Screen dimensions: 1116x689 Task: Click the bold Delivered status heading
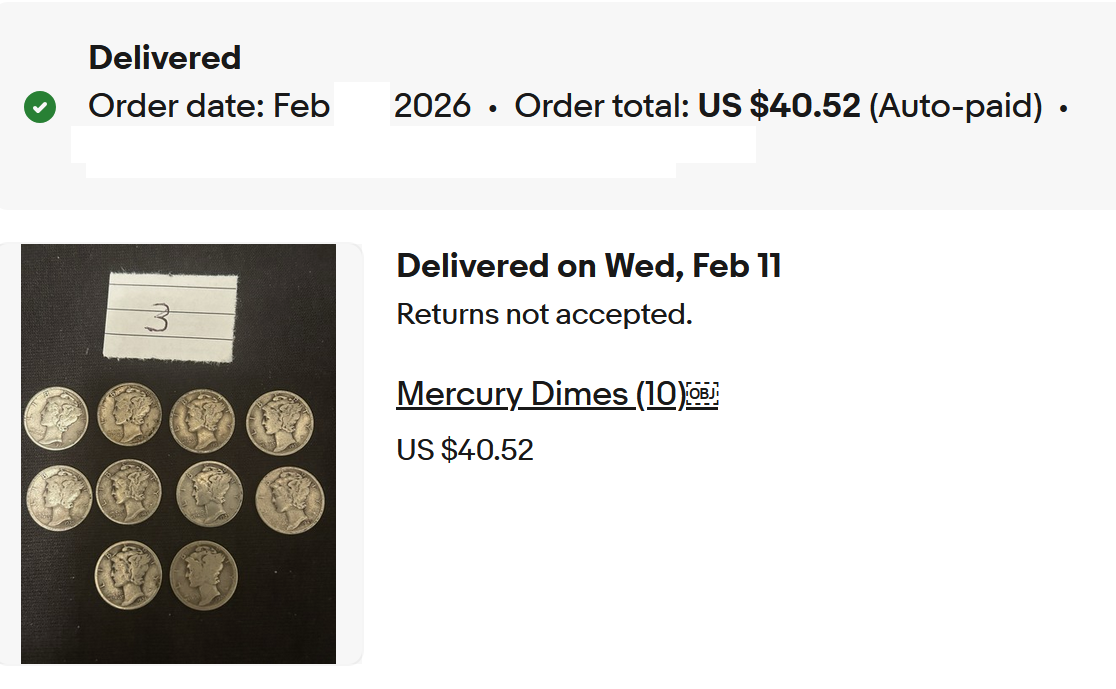click(165, 58)
